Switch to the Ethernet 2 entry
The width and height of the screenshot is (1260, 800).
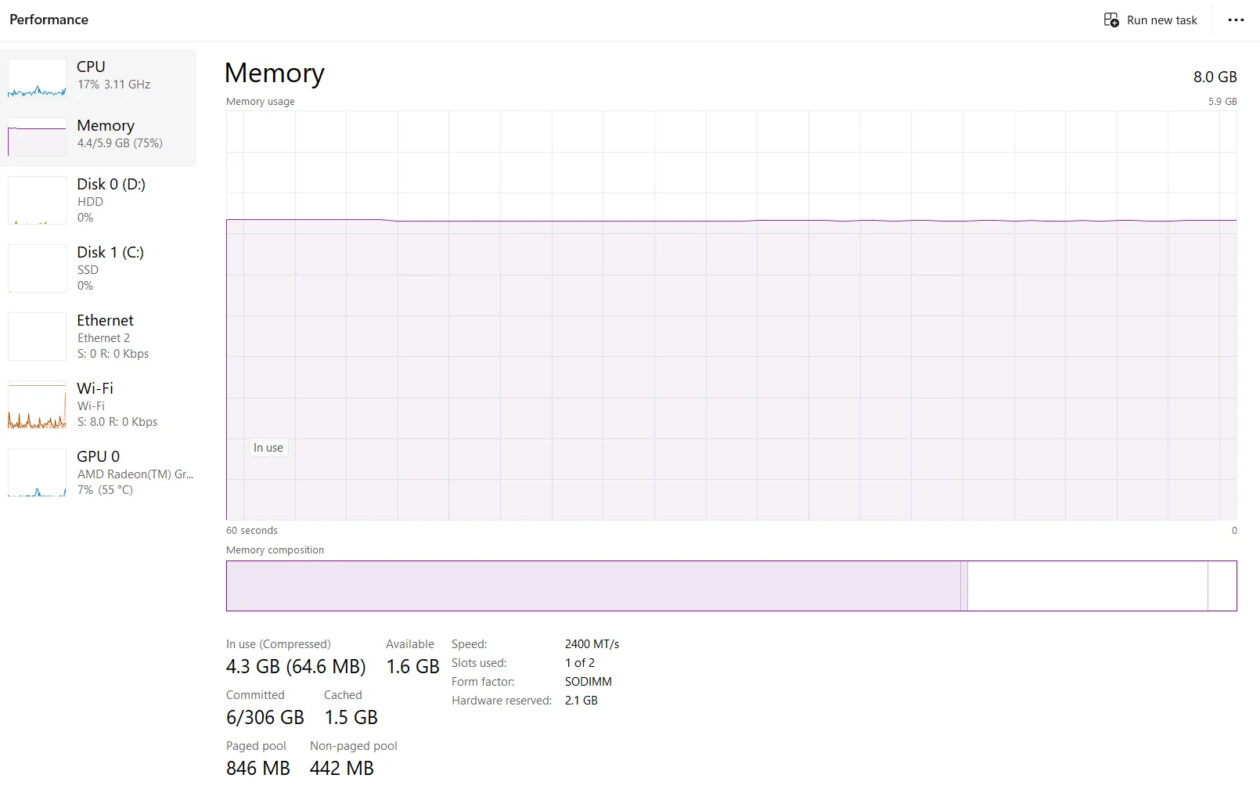point(98,336)
